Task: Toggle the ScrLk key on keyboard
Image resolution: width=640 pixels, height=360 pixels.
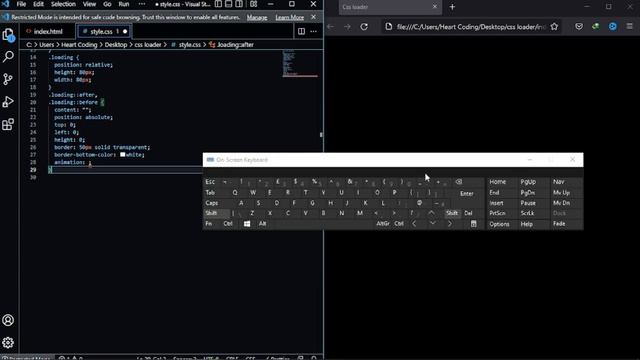Action: click(x=527, y=213)
